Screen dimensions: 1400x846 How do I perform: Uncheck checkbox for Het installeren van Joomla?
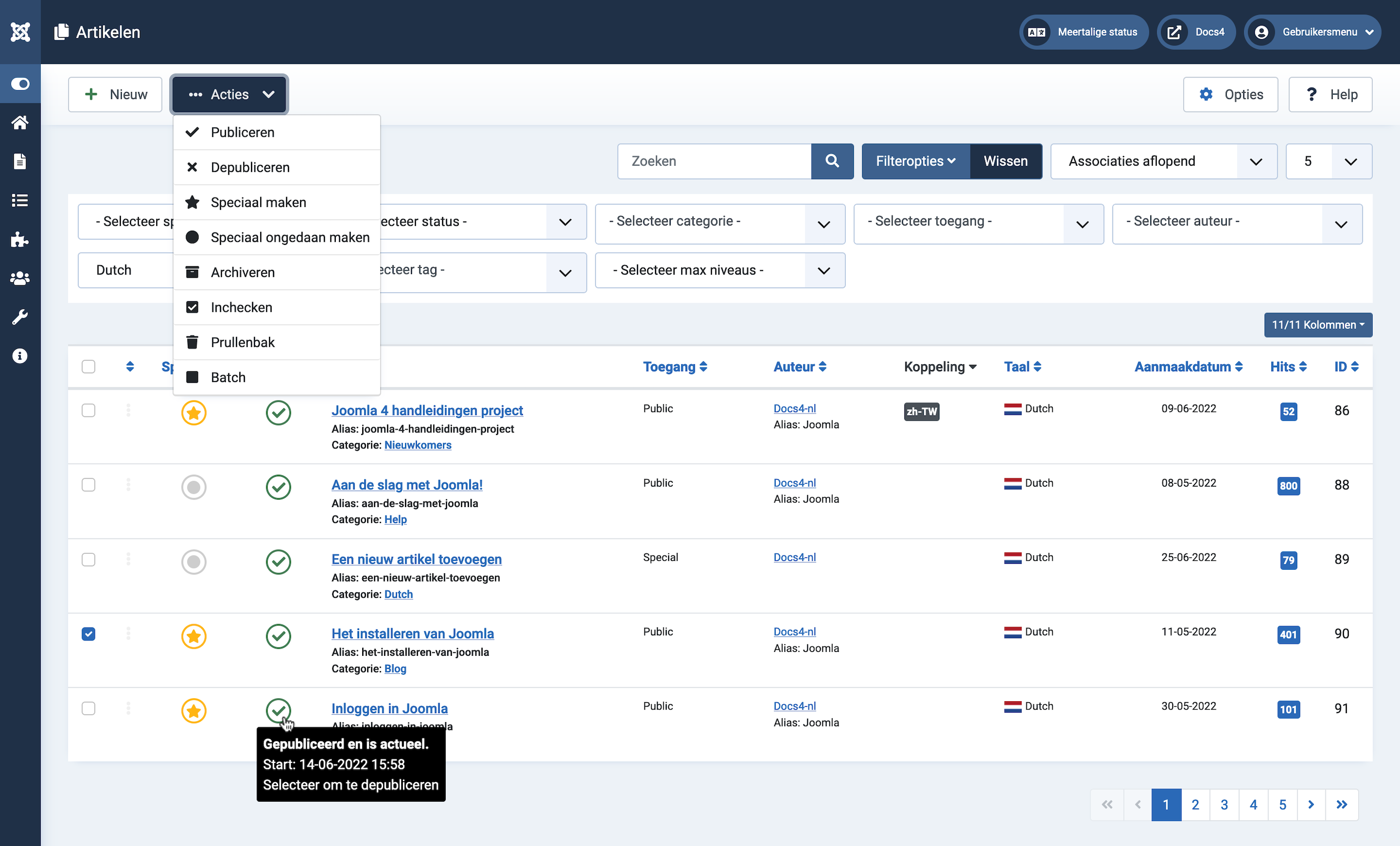(89, 634)
